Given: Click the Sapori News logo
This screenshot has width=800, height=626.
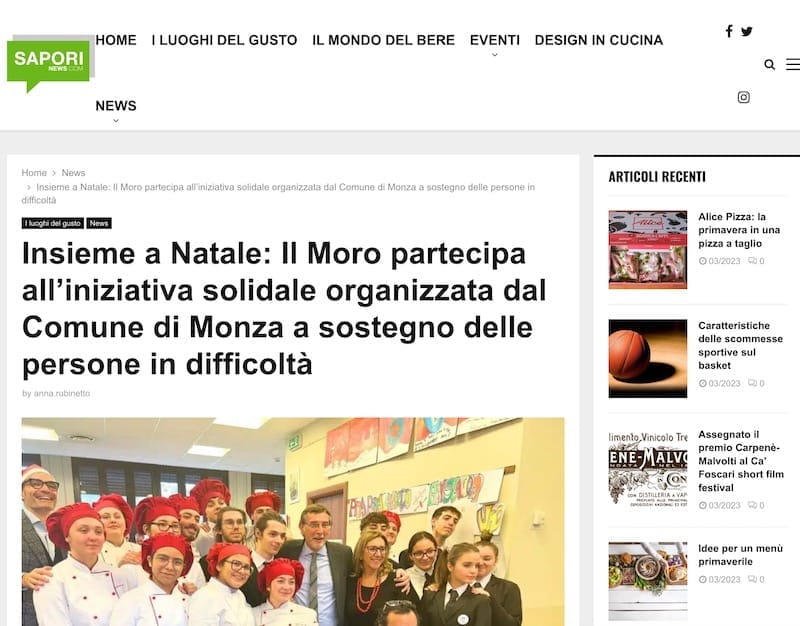Looking at the screenshot, I should [48, 64].
